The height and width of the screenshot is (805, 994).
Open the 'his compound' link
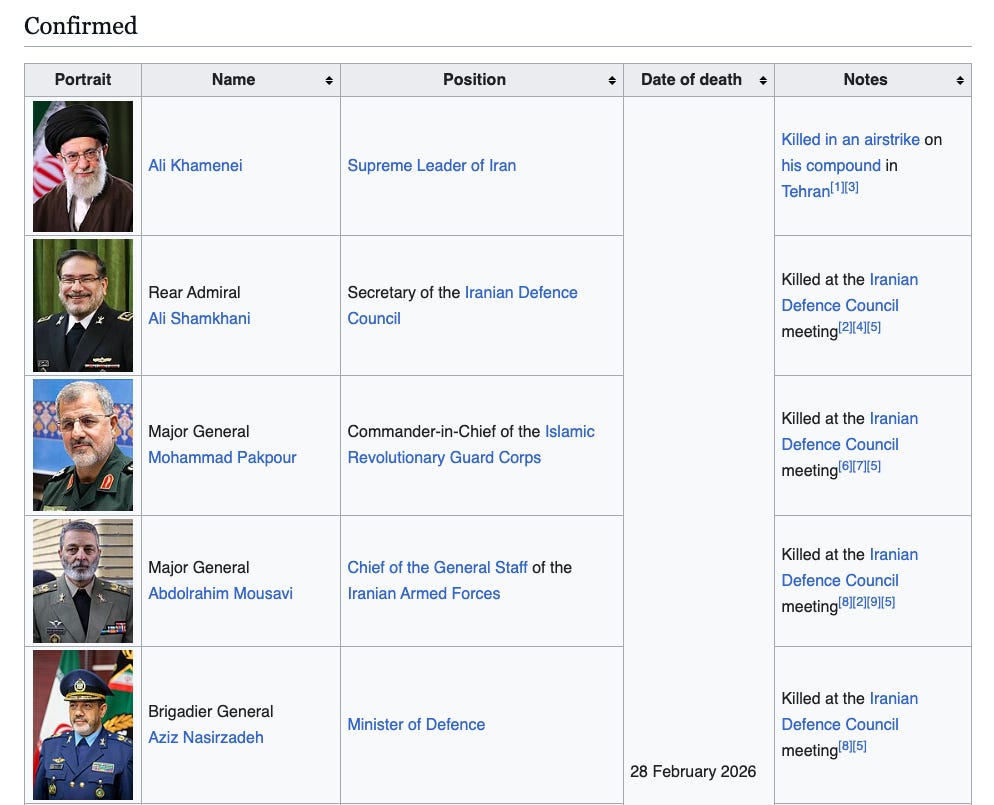point(831,165)
